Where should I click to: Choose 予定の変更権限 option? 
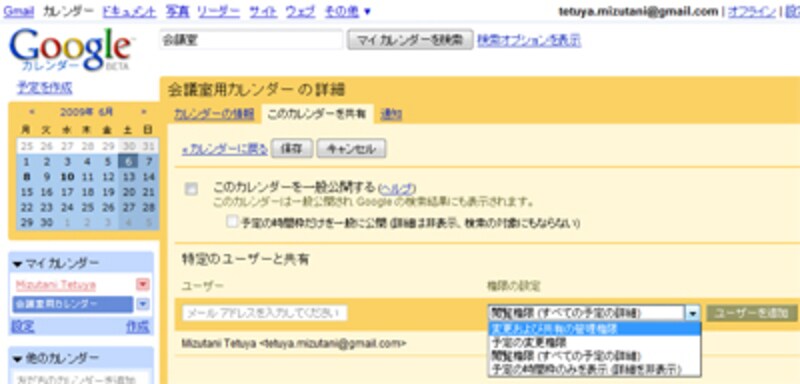[594, 342]
